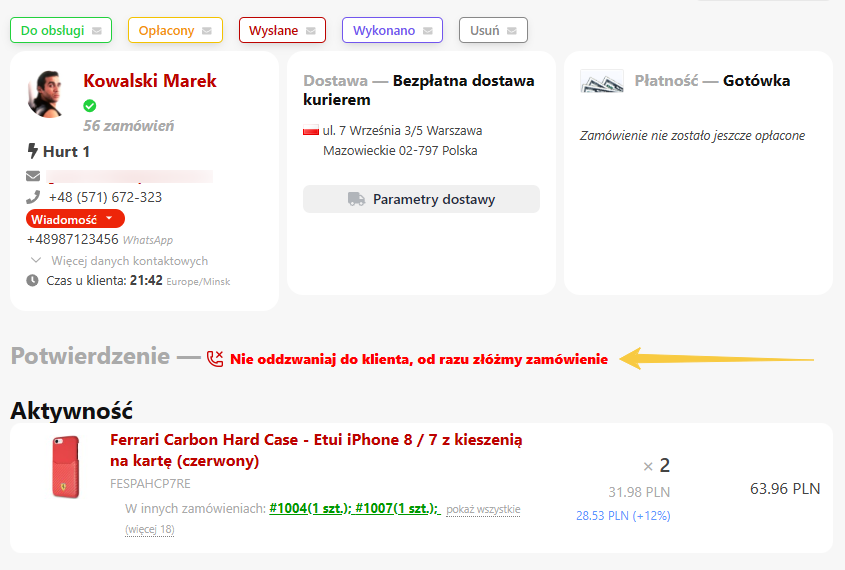Set status to Opłacony
This screenshot has height=570, width=845.
coord(175,30)
